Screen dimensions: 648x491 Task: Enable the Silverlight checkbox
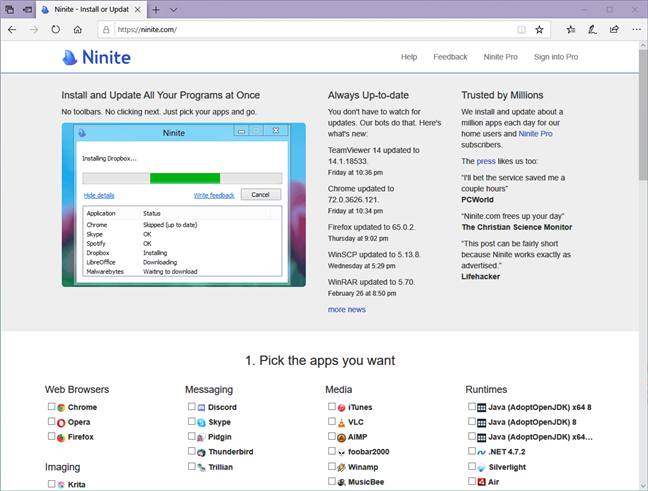coord(472,466)
